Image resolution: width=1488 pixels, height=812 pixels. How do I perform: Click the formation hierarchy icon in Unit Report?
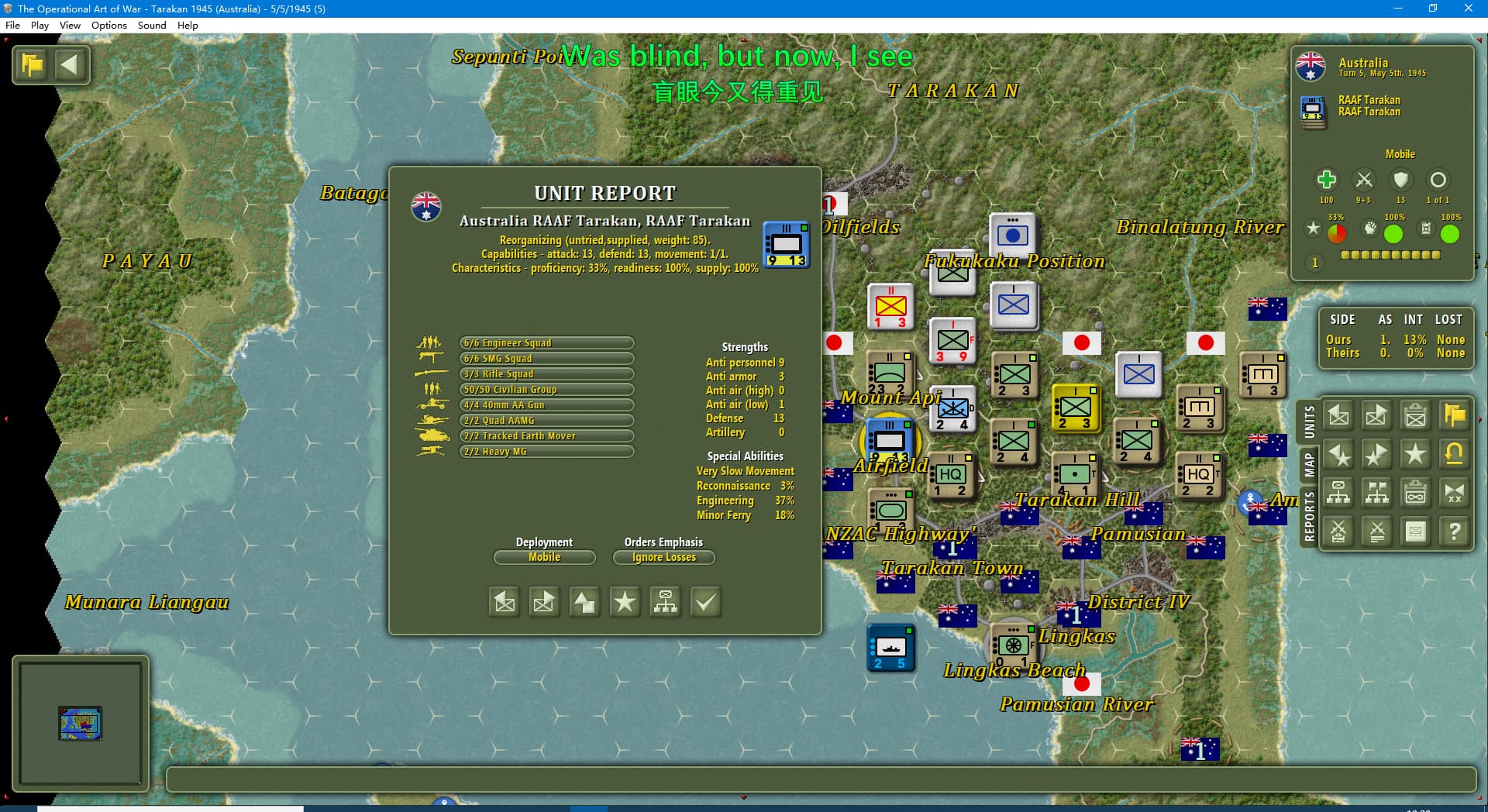[665, 602]
